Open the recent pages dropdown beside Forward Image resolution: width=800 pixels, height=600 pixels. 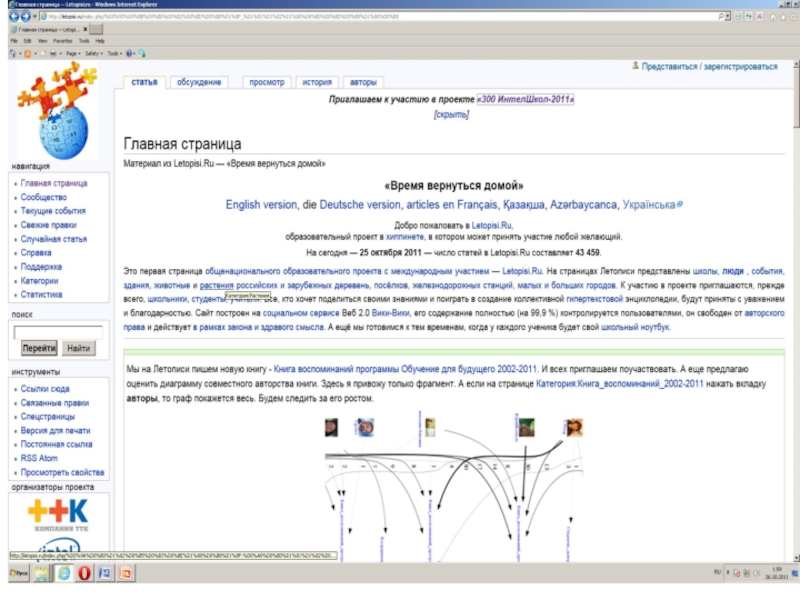coord(34,16)
